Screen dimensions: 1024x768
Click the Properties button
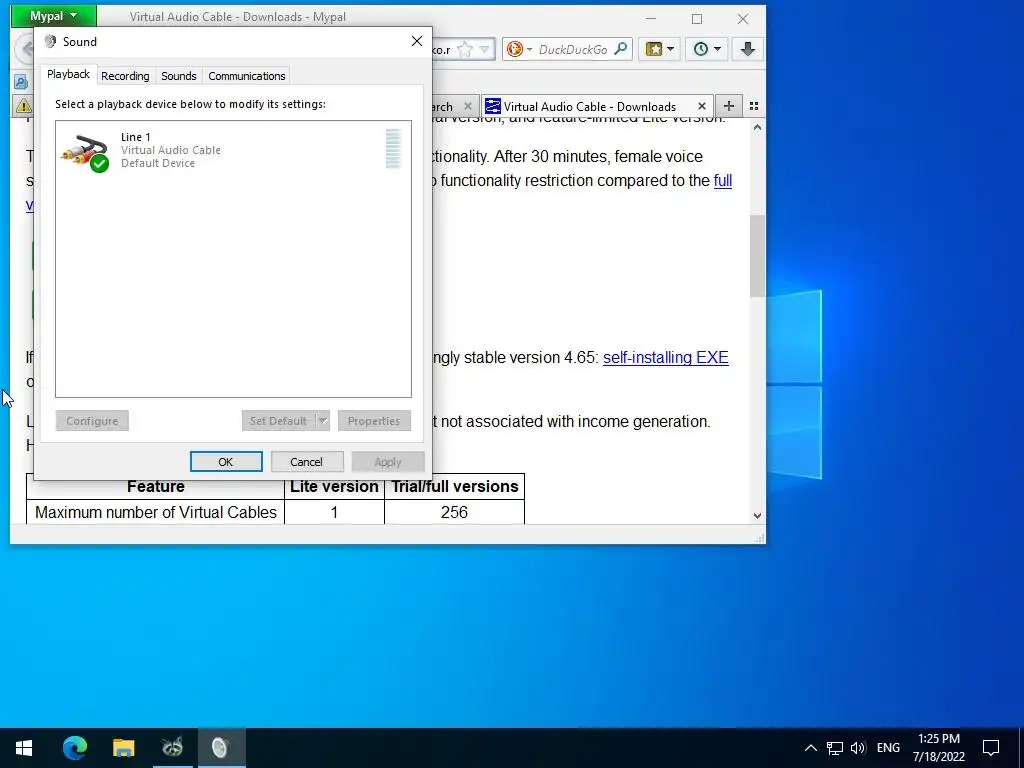374,421
